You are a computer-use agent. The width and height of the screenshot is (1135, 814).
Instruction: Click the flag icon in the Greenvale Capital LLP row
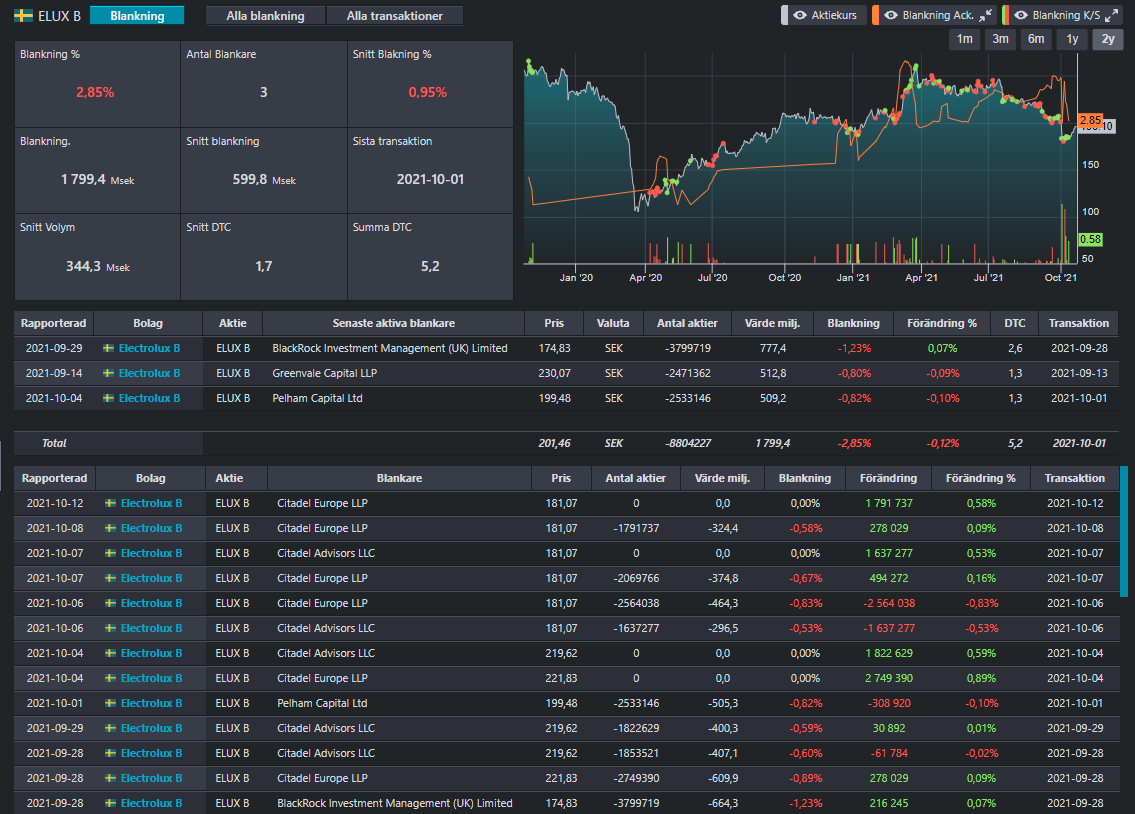coord(109,373)
